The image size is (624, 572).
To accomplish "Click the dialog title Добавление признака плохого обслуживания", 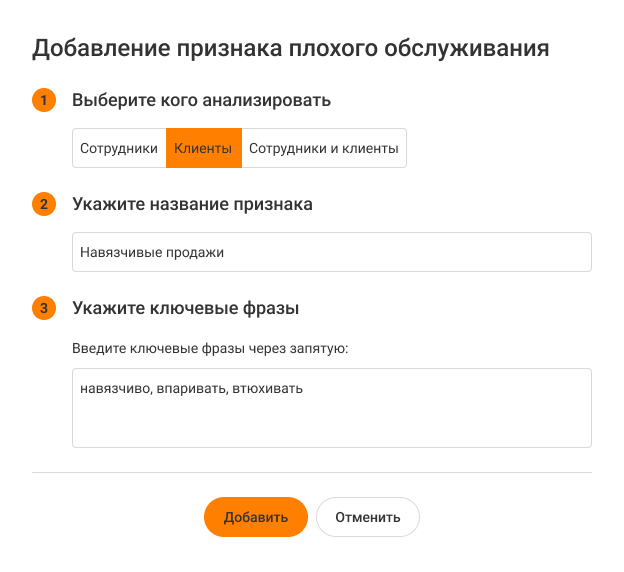I will 290,47.
